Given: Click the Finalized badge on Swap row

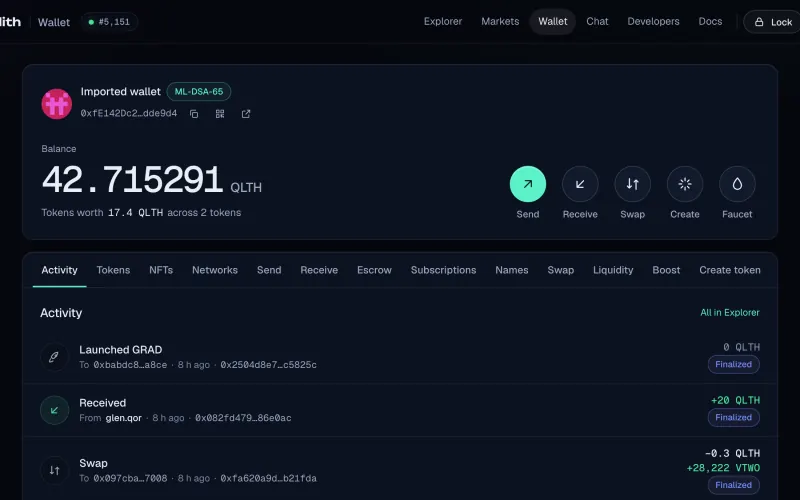Looking at the screenshot, I should tap(734, 485).
